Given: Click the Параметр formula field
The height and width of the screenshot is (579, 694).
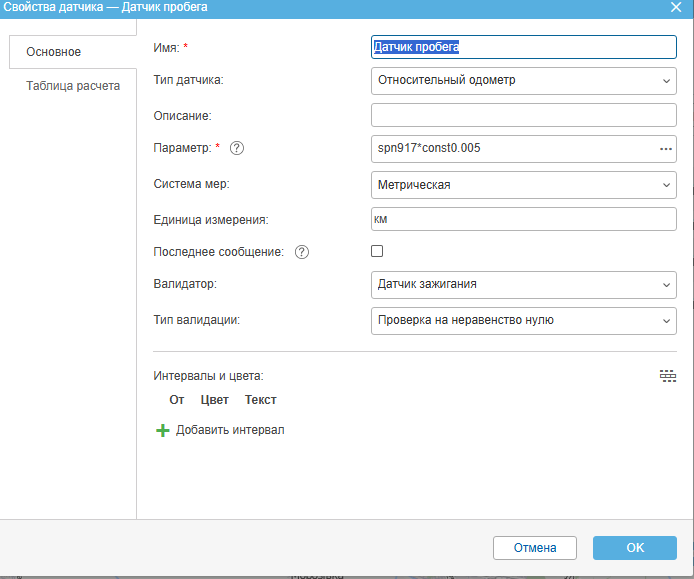Looking at the screenshot, I should (512, 149).
